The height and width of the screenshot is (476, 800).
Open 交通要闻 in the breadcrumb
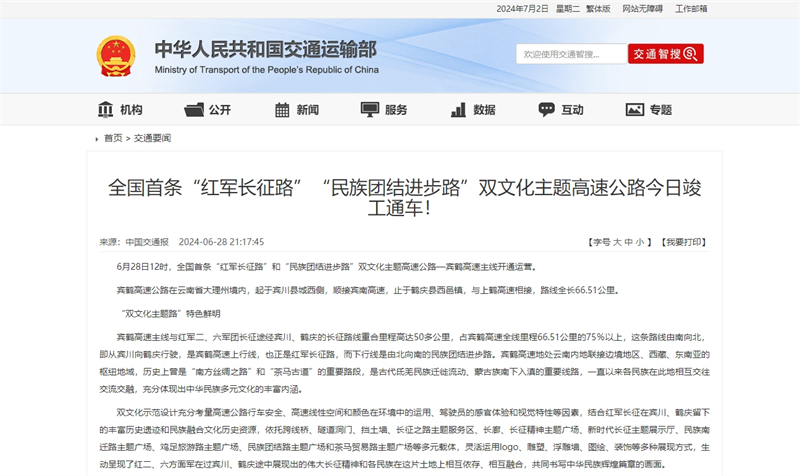pyautogui.click(x=153, y=138)
